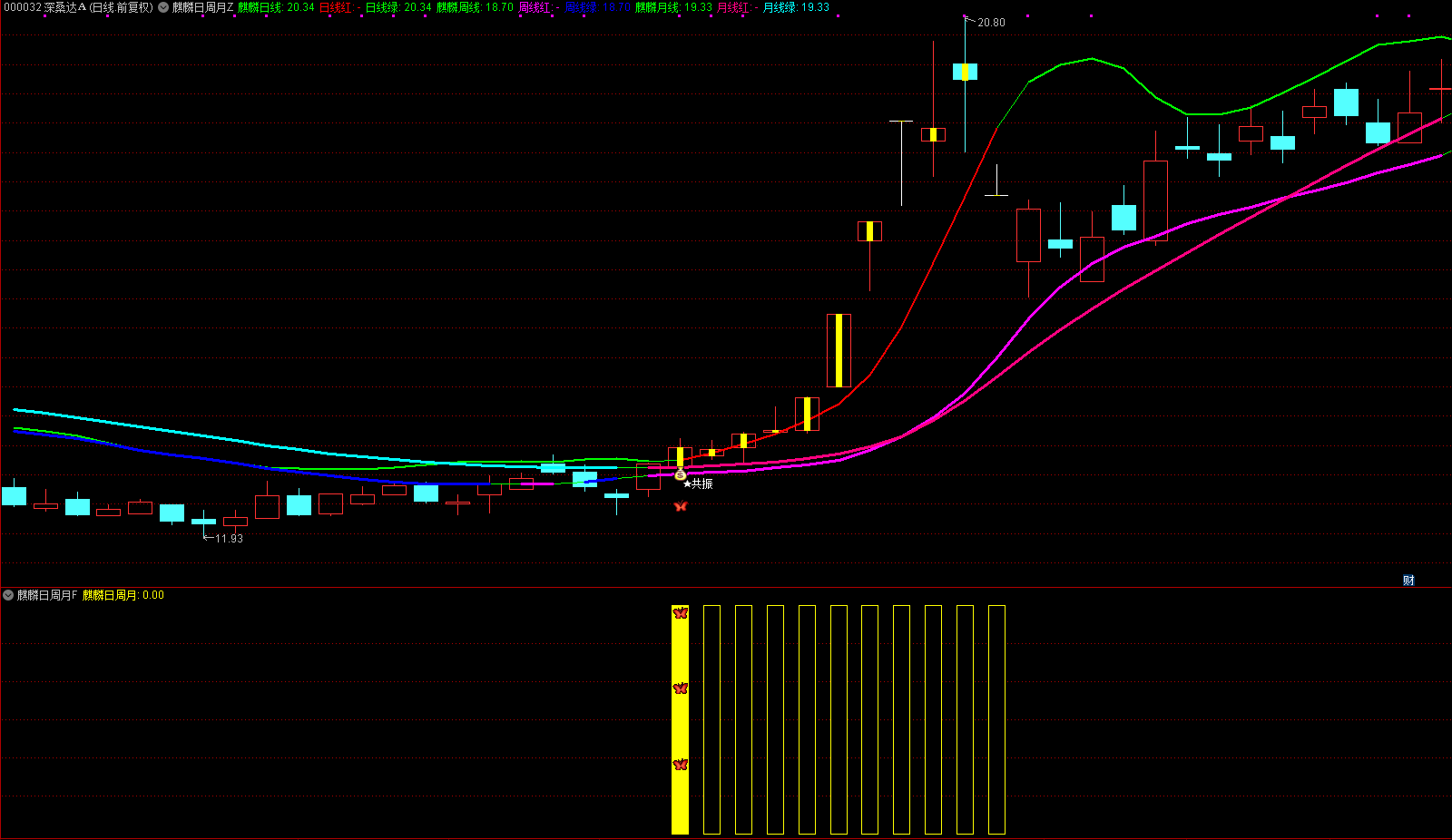The image size is (1452, 840).
Task: Select the 月线红 readout
Action: click(x=738, y=7)
